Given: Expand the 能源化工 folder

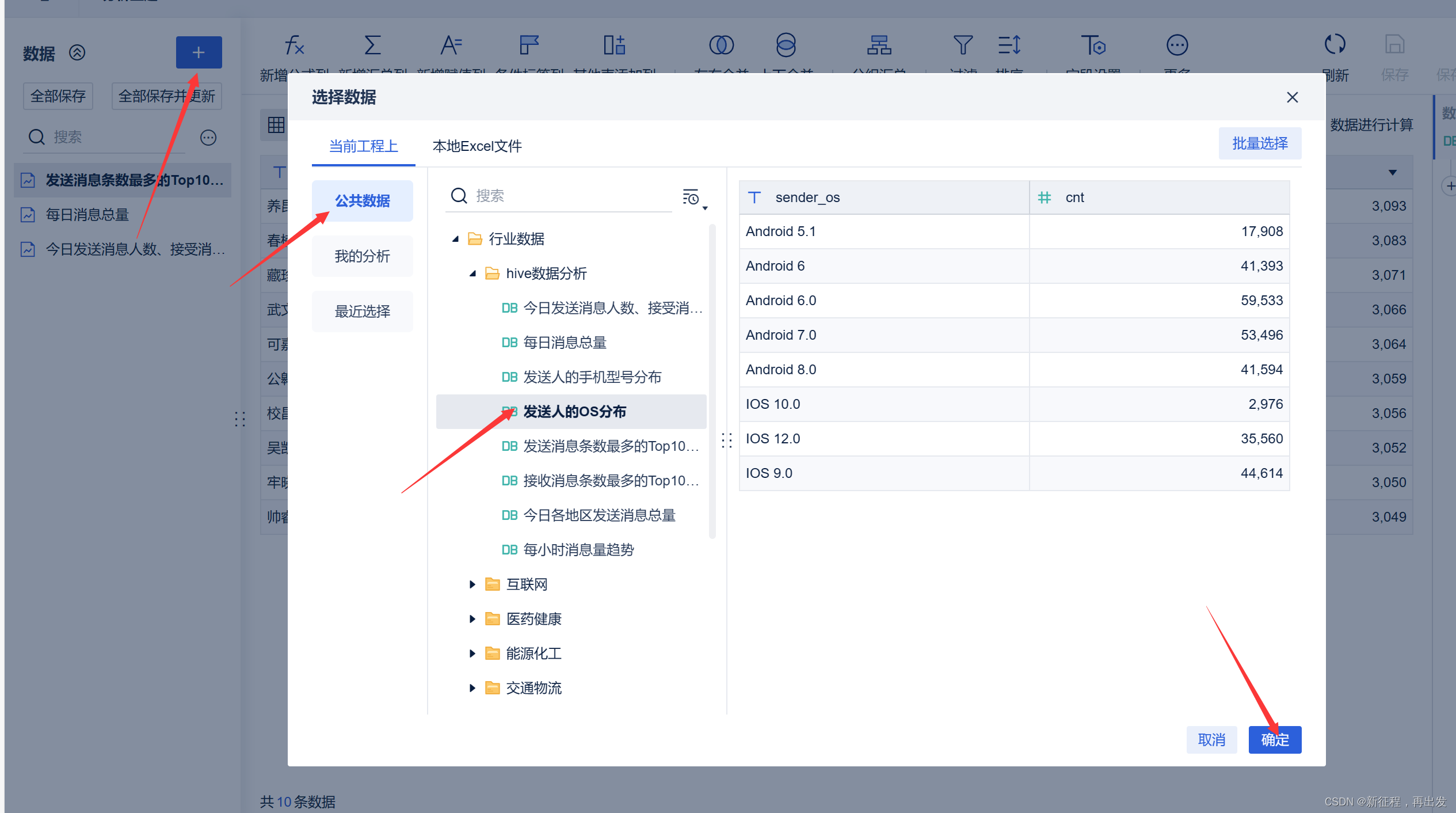Looking at the screenshot, I should pos(472,654).
